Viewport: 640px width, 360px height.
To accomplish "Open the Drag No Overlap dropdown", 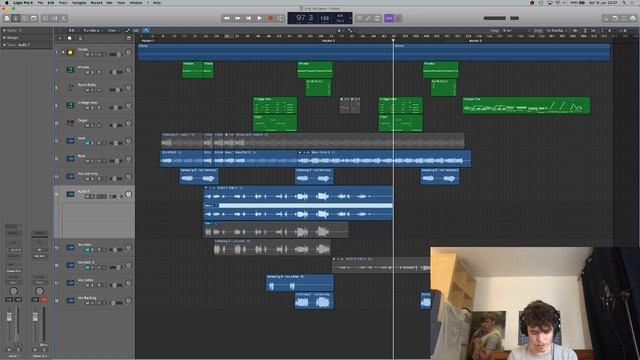I will [x=555, y=31].
